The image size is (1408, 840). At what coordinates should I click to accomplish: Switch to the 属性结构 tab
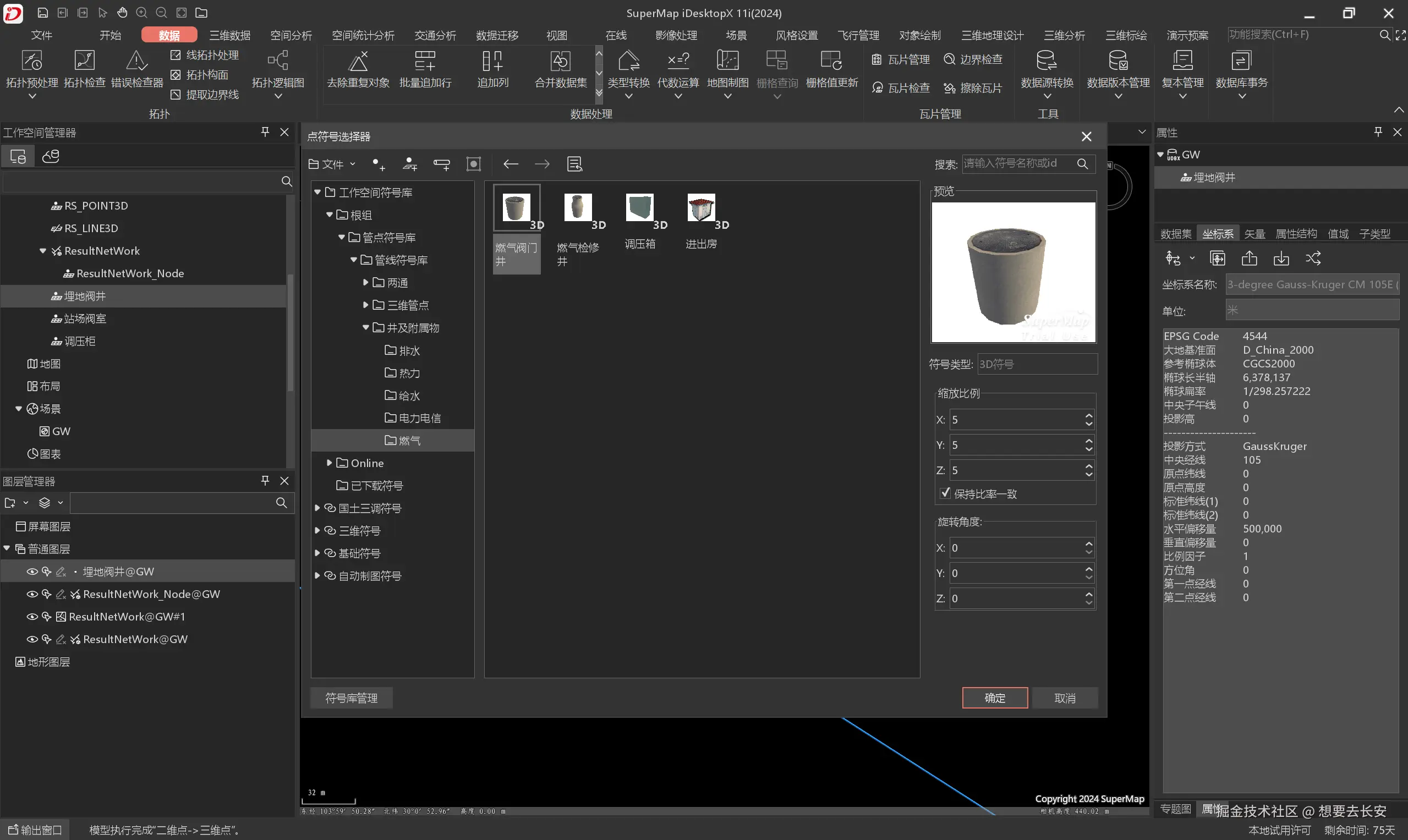(x=1296, y=234)
